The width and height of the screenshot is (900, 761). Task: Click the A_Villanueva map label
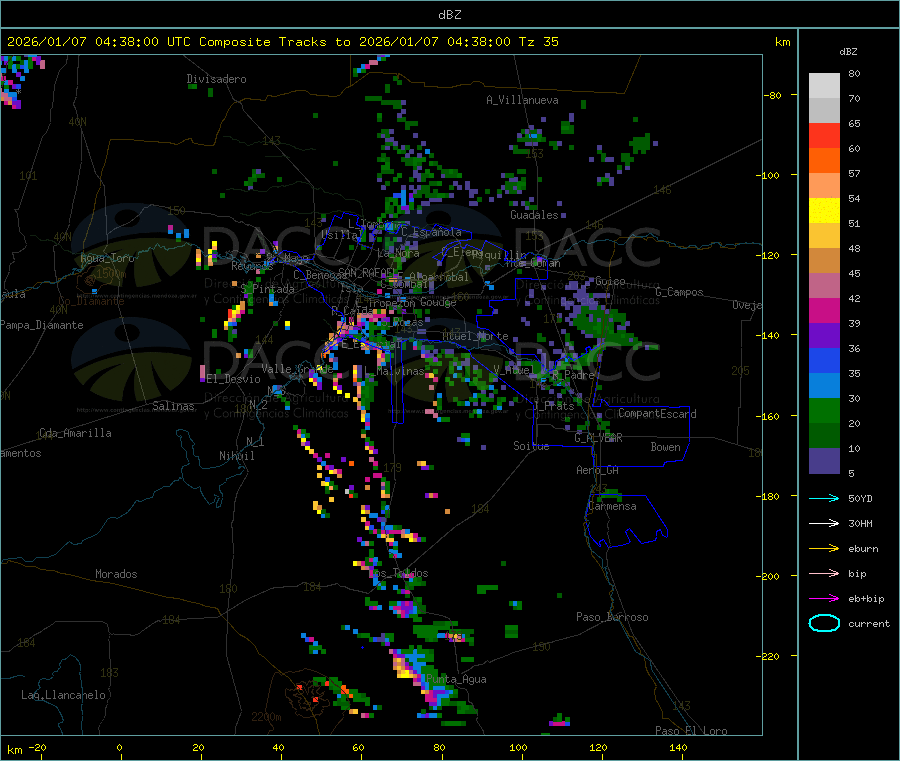(x=522, y=100)
